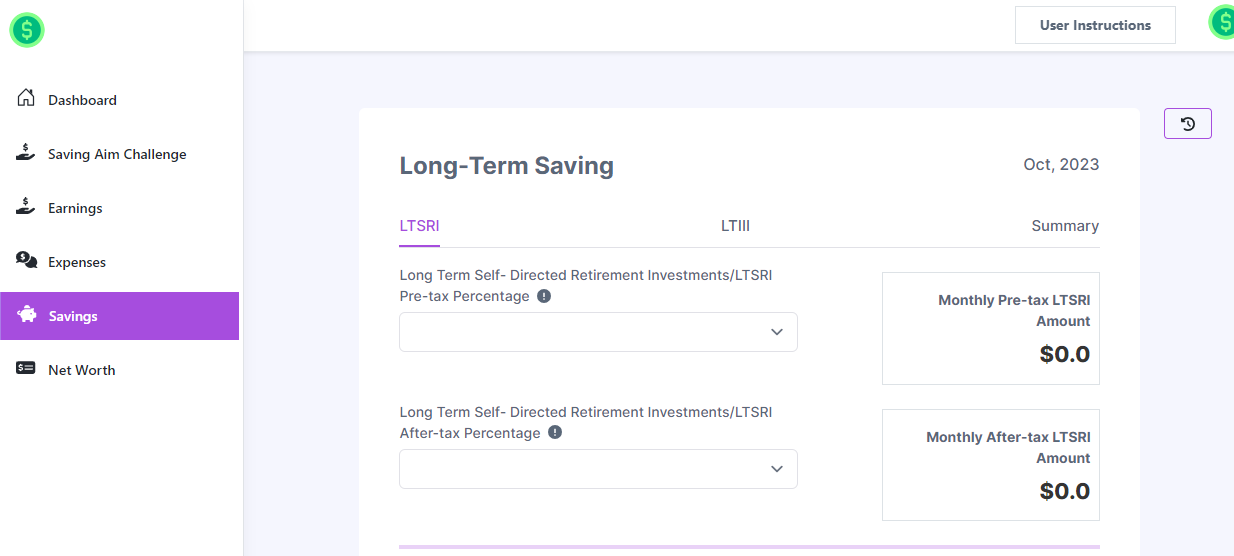Click the Savings piggy bank icon
Image resolution: width=1234 pixels, height=556 pixels.
pyautogui.click(x=27, y=315)
